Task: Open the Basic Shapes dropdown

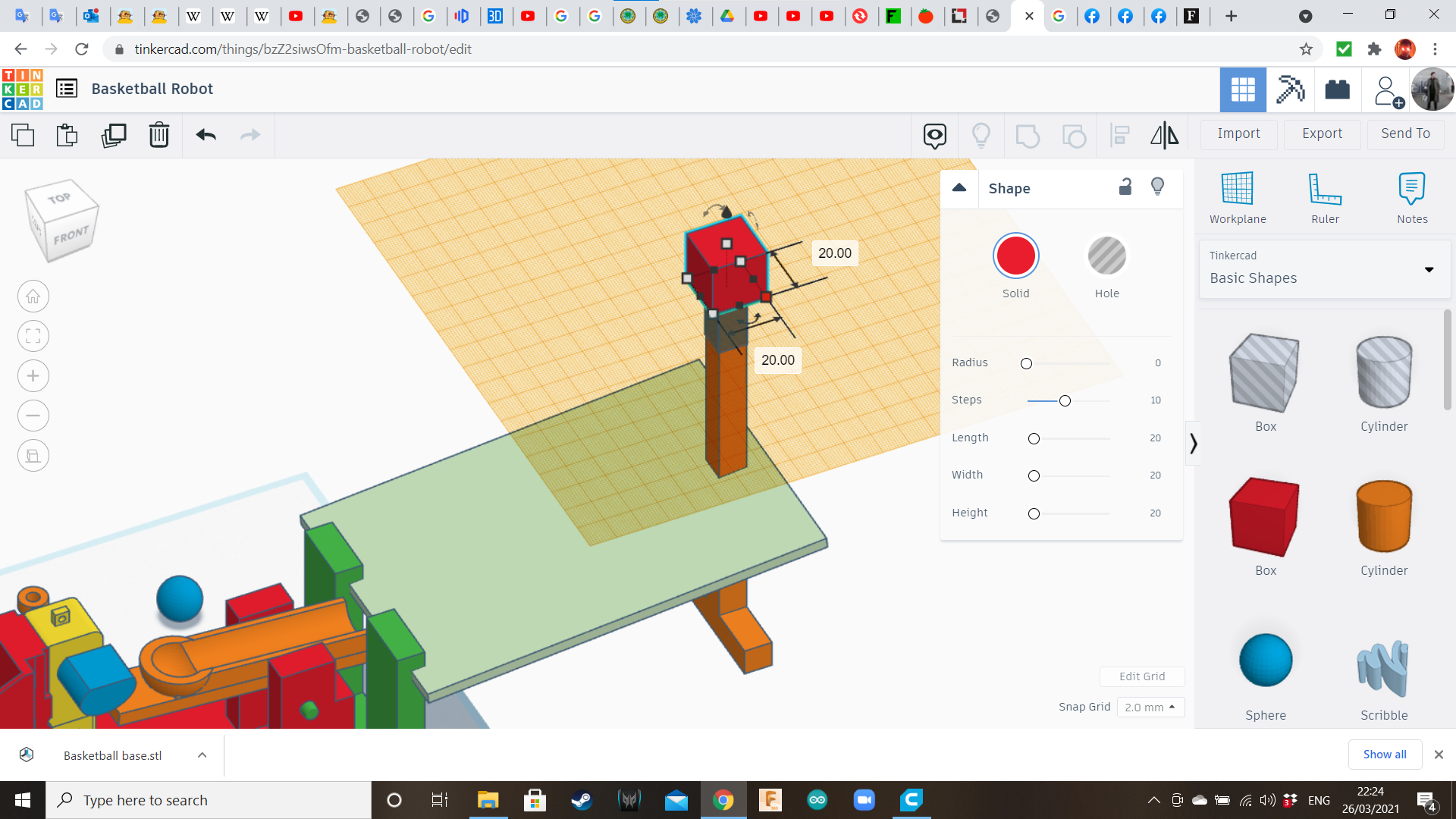Action: point(1325,269)
